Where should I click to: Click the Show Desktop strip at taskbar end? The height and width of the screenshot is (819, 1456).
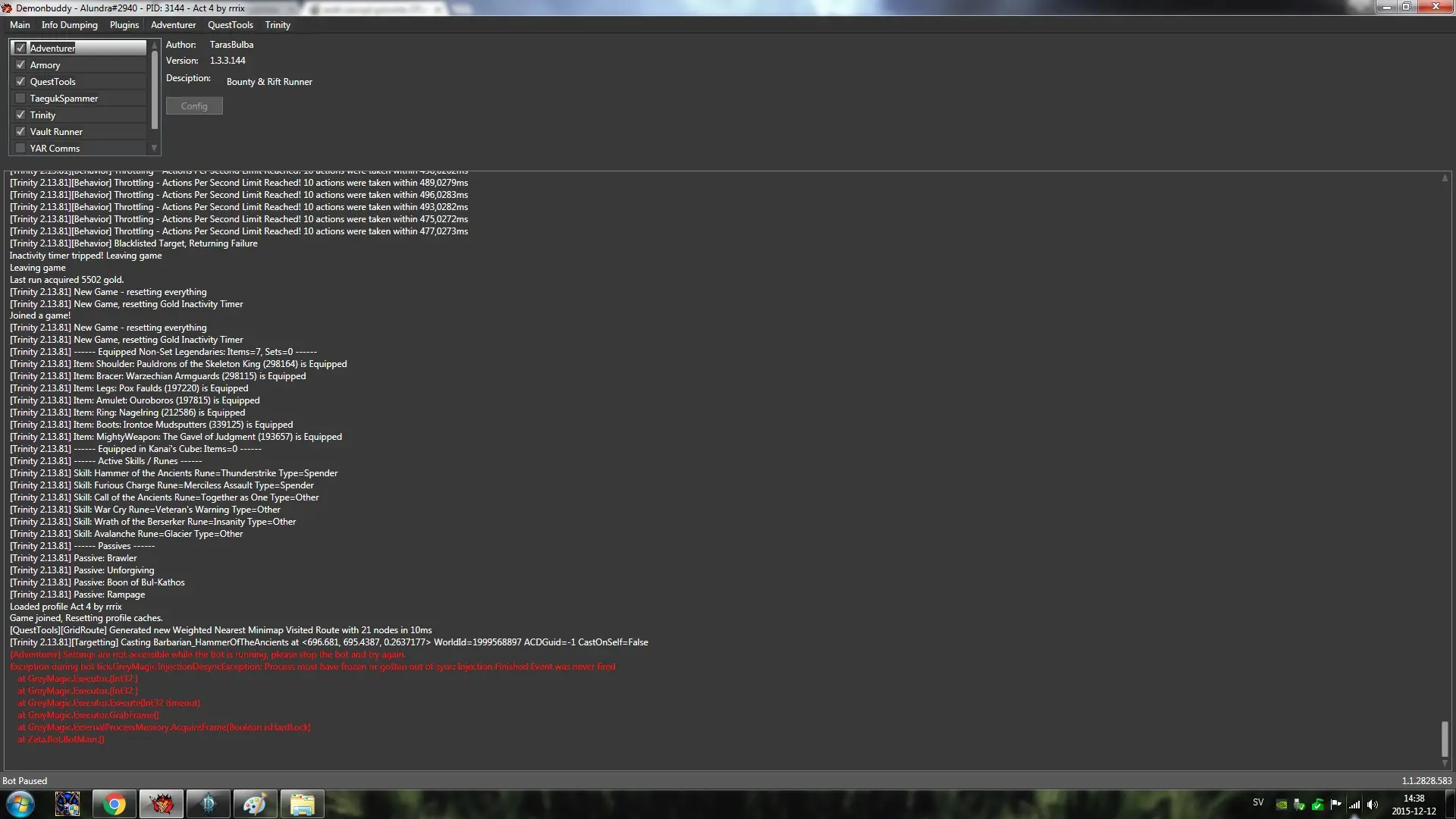(1451, 804)
